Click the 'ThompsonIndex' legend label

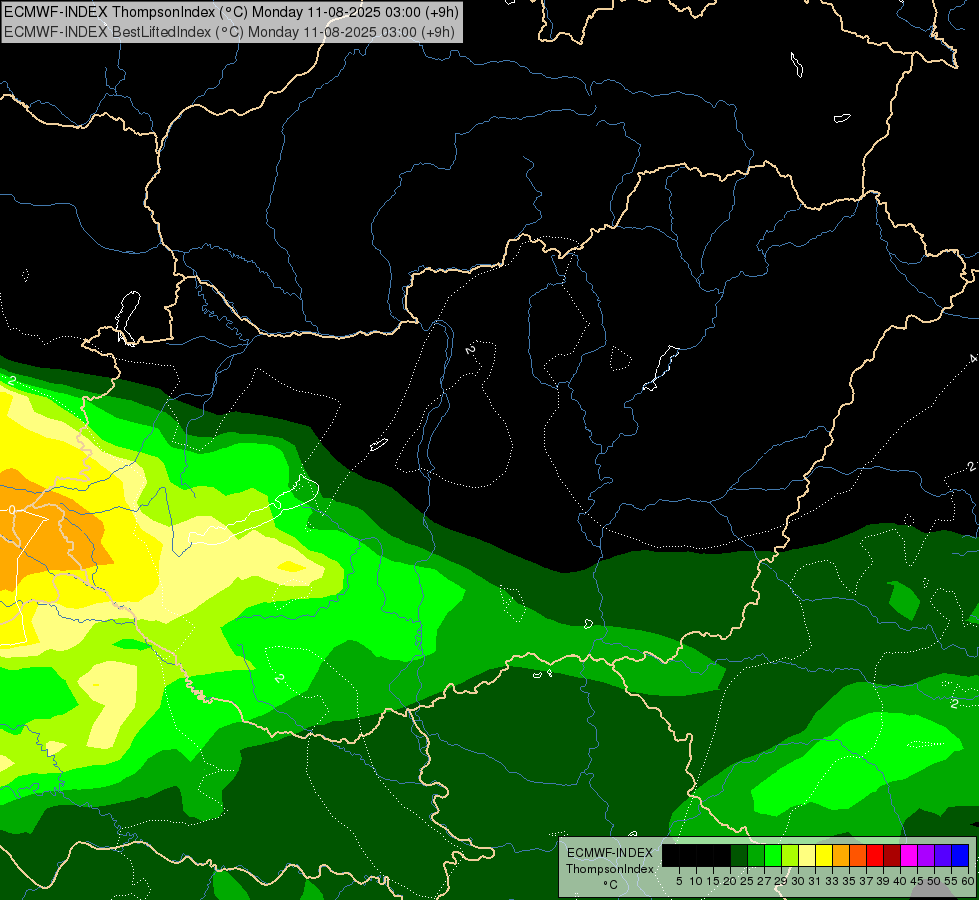610,869
